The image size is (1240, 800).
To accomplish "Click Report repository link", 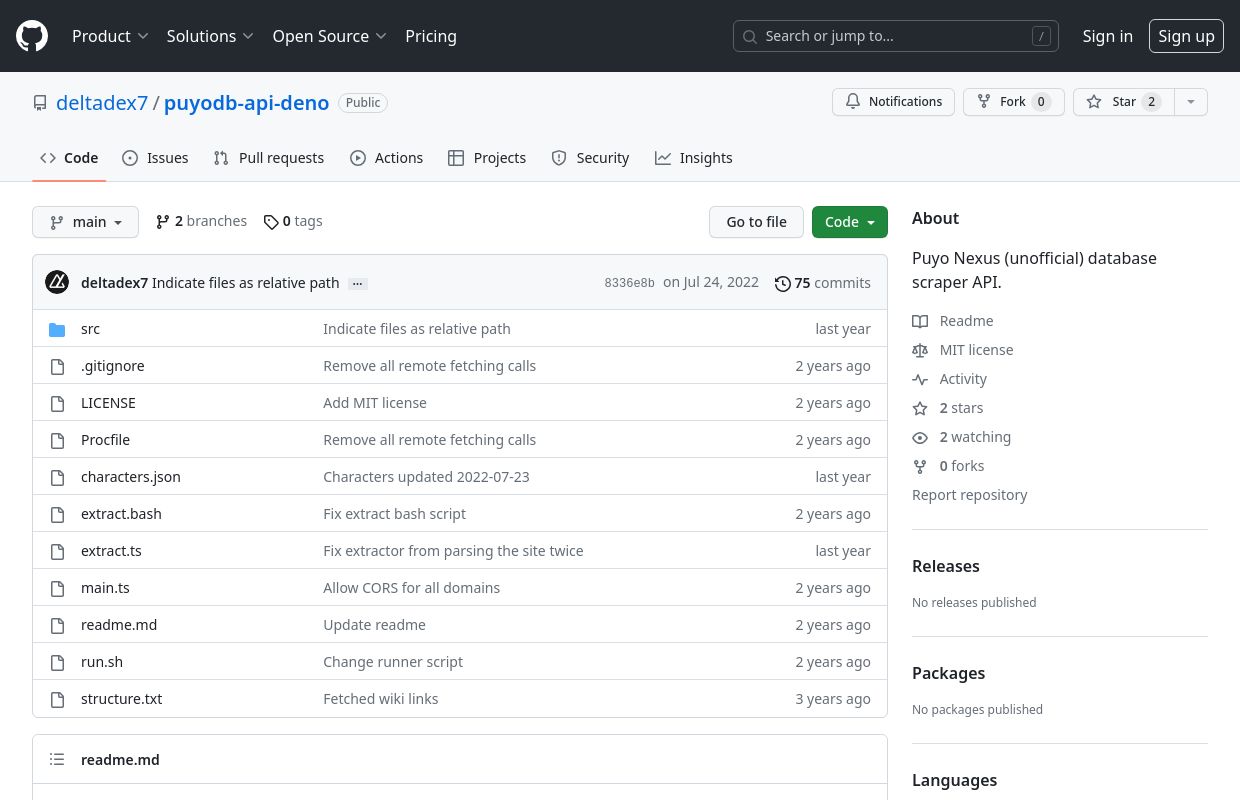I will point(969,495).
